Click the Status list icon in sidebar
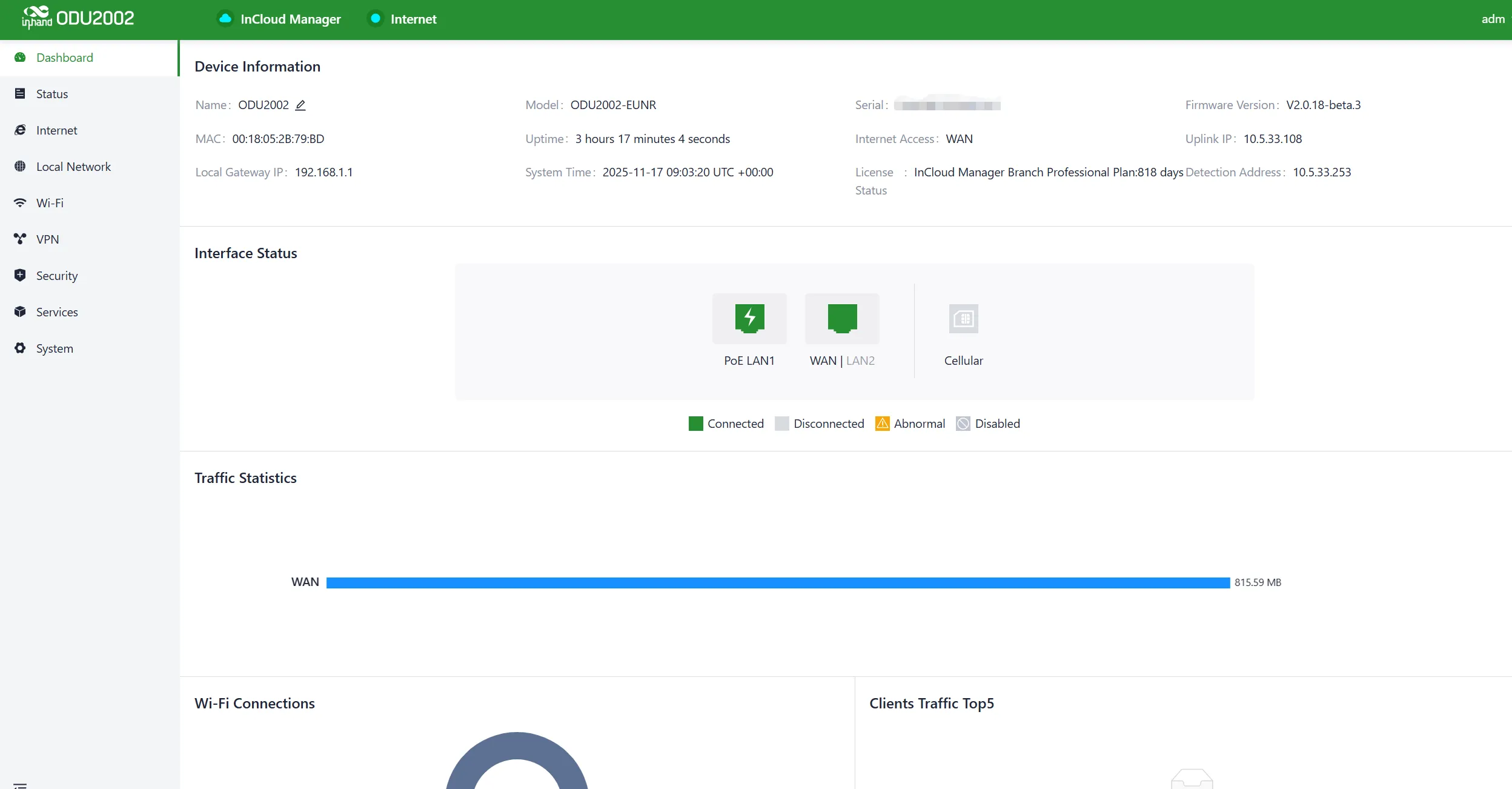Screen dimensions: 1512x789 point(20,94)
